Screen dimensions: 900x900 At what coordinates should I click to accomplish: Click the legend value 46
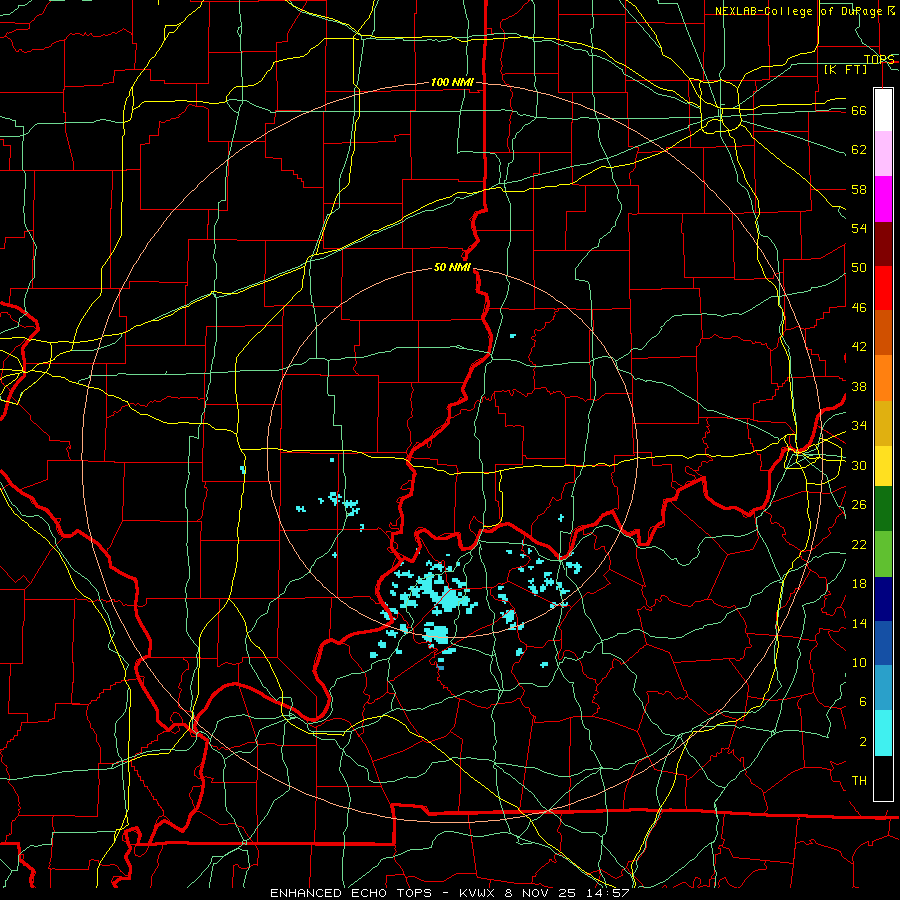859,308
